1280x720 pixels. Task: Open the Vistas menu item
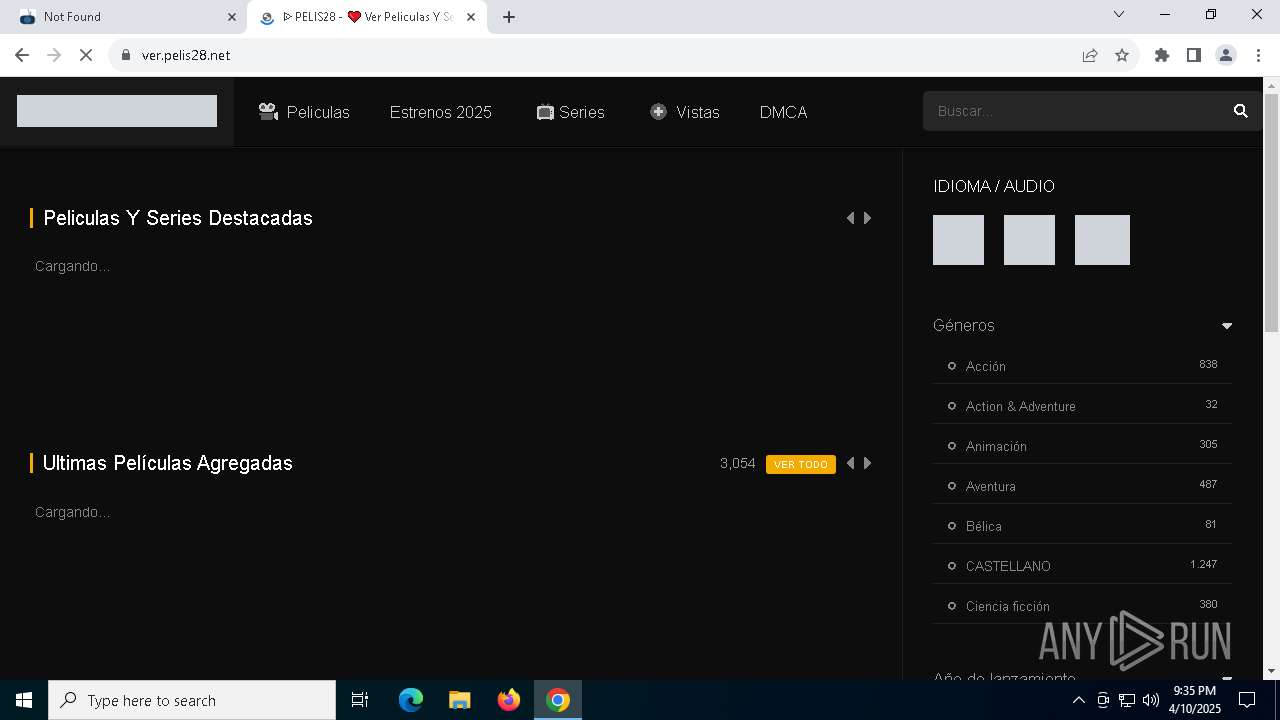click(685, 112)
